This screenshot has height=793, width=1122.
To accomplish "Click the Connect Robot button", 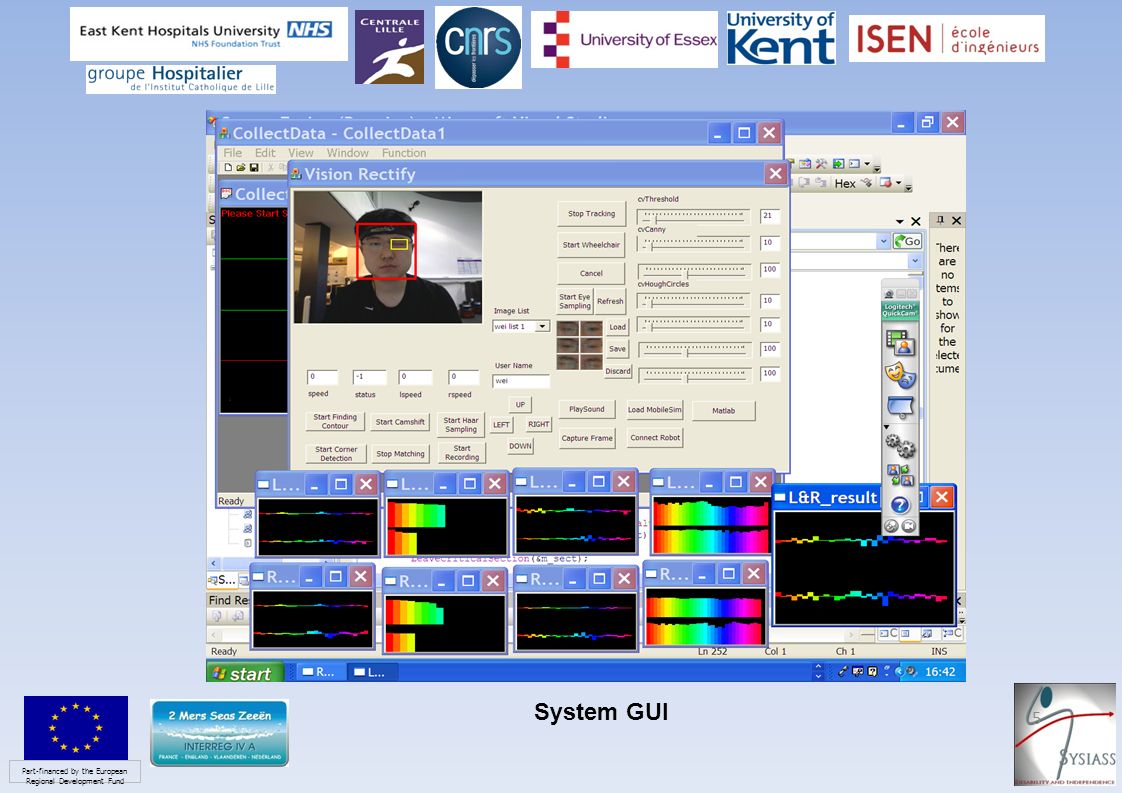I will (x=655, y=437).
